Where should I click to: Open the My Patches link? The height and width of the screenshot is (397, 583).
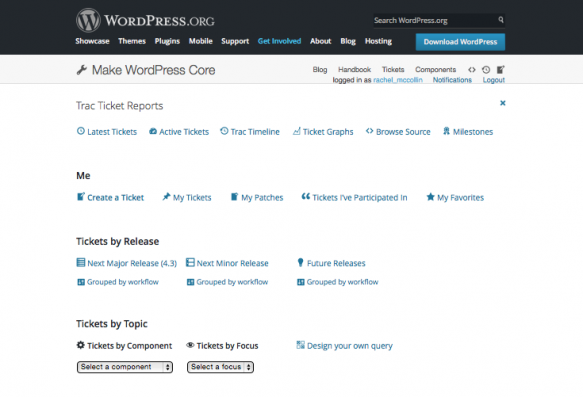[262, 197]
